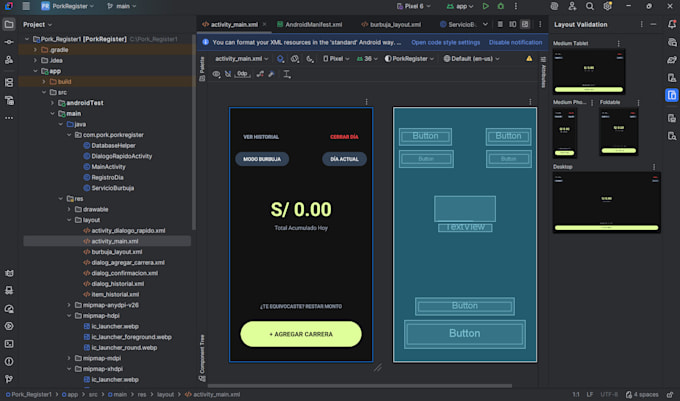Viewport: 680px width, 401px height.
Task: Click the Debug app bug icon
Action: pyautogui.click(x=501, y=6)
